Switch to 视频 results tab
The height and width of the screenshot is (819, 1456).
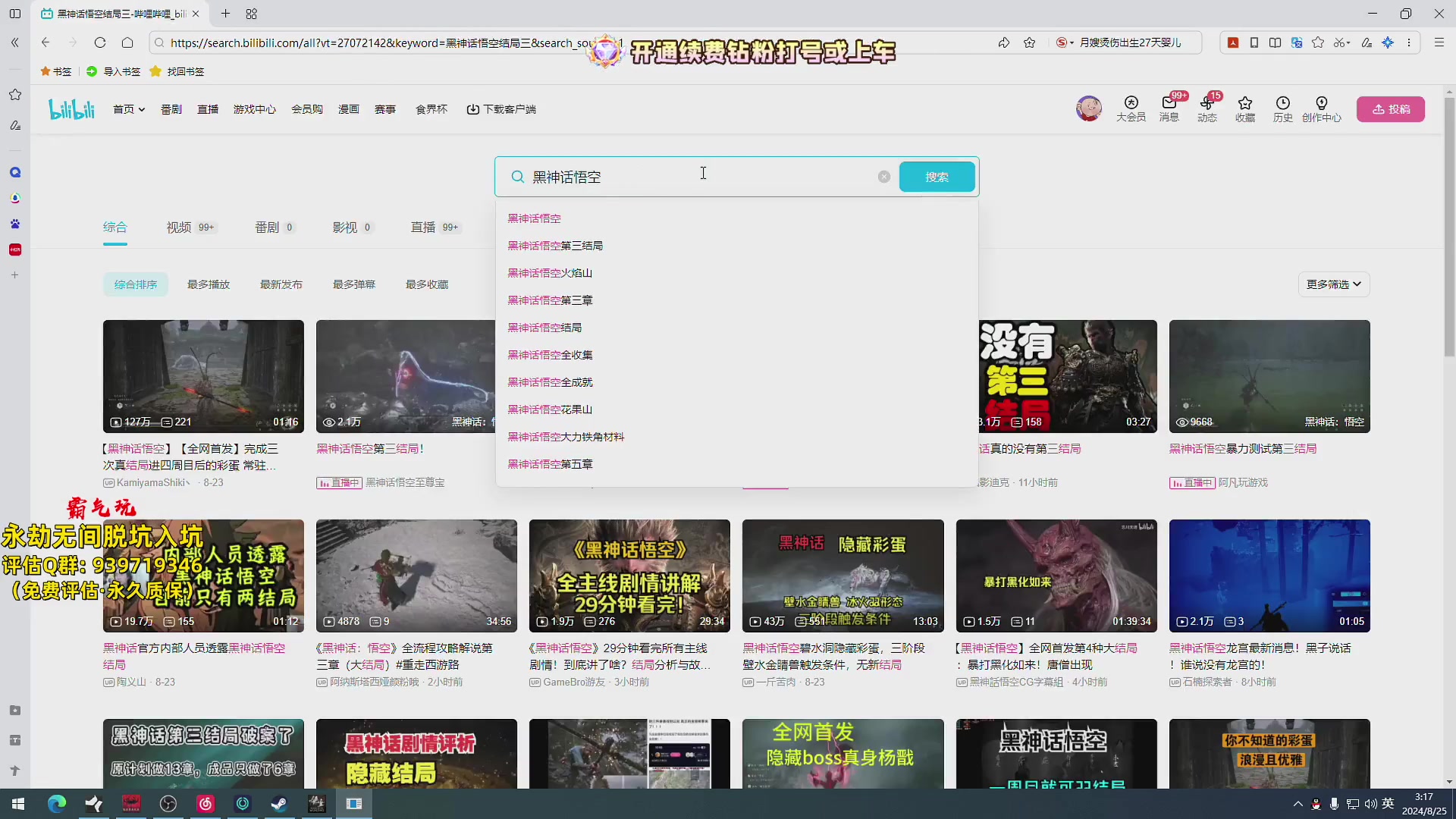190,227
